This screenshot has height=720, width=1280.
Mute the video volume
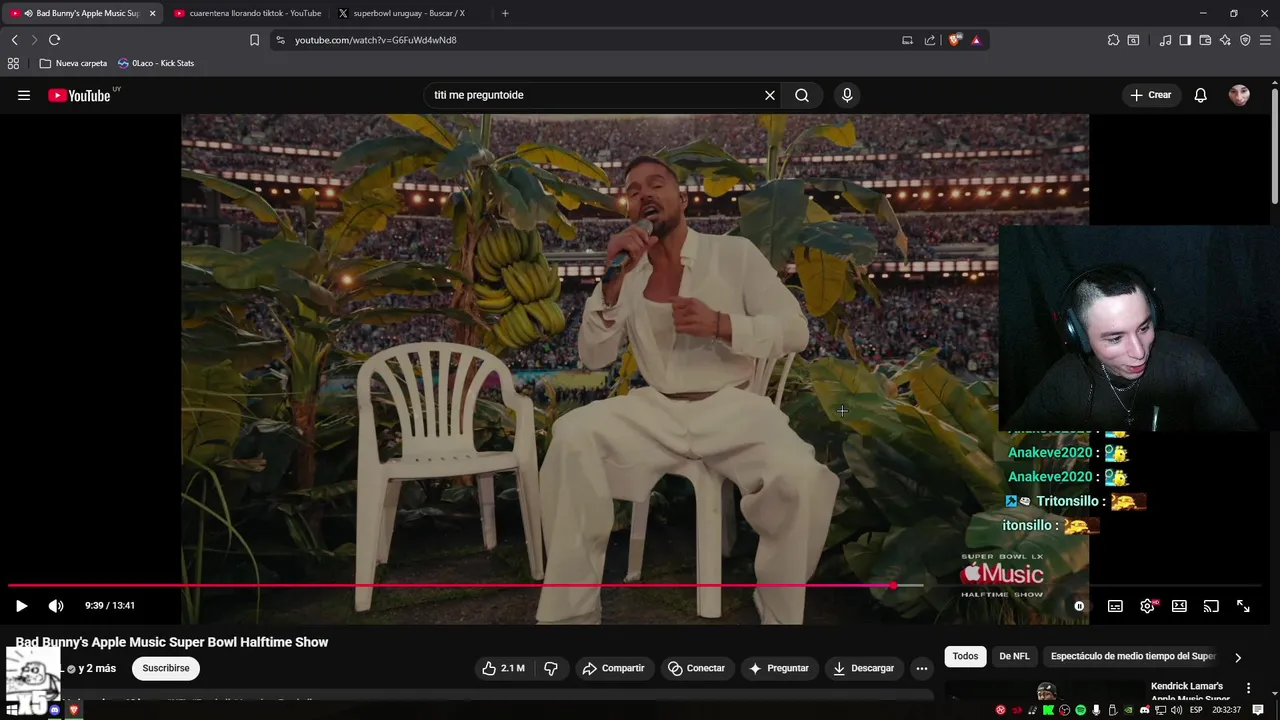pyautogui.click(x=56, y=606)
